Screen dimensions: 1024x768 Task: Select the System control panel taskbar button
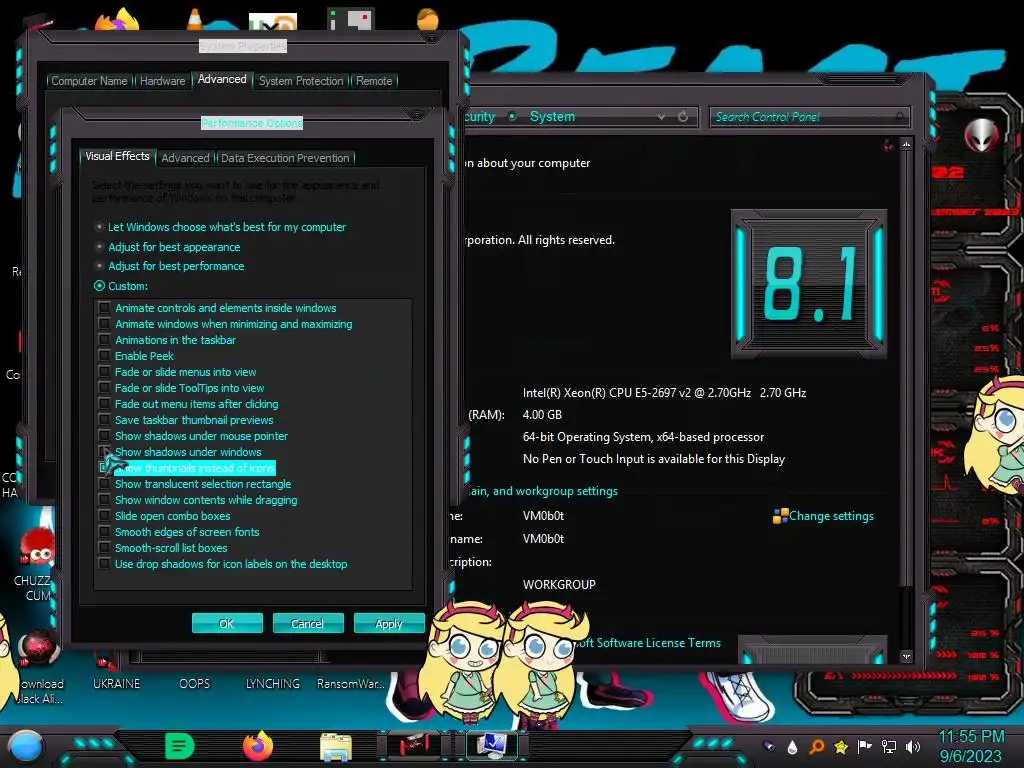(x=491, y=745)
